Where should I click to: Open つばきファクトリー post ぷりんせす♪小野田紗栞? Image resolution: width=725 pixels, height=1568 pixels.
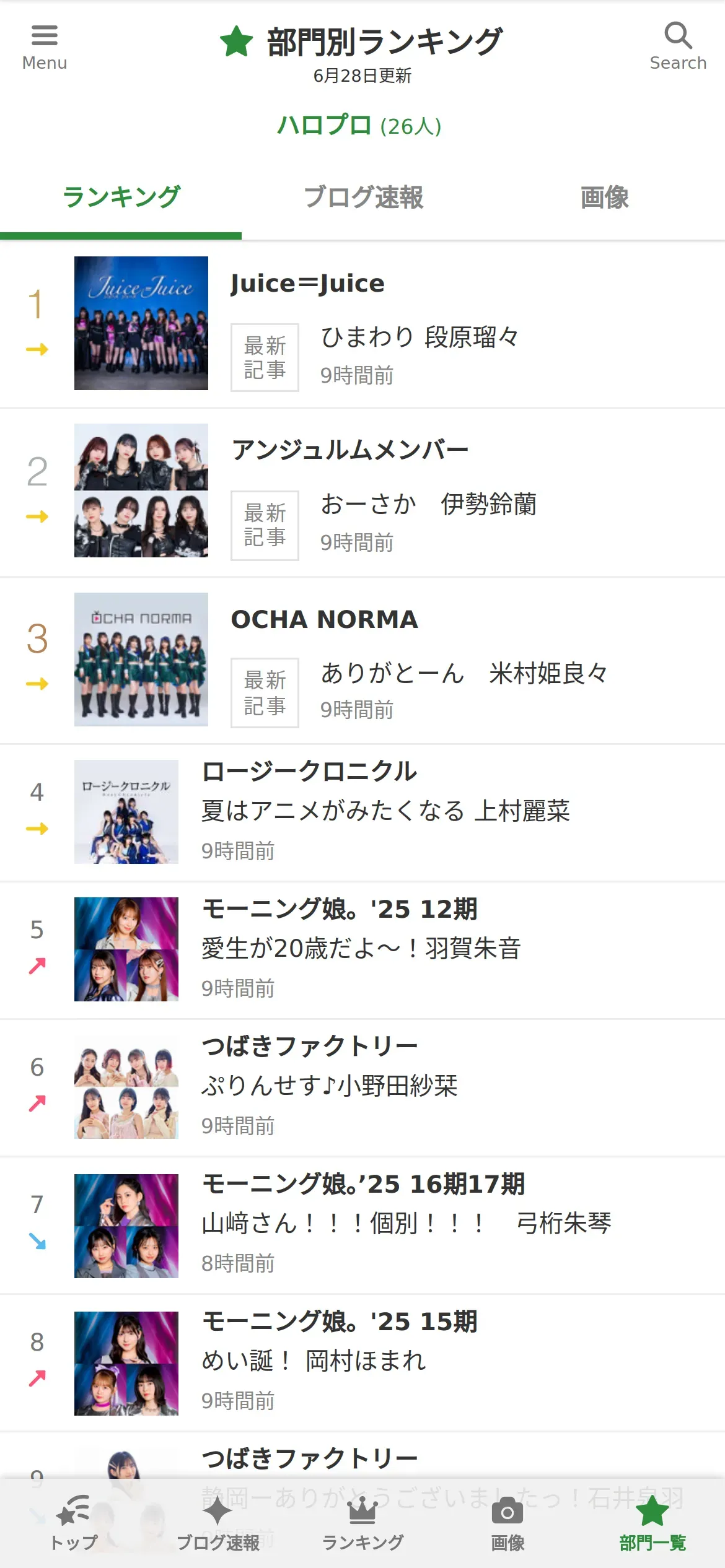[330, 1086]
